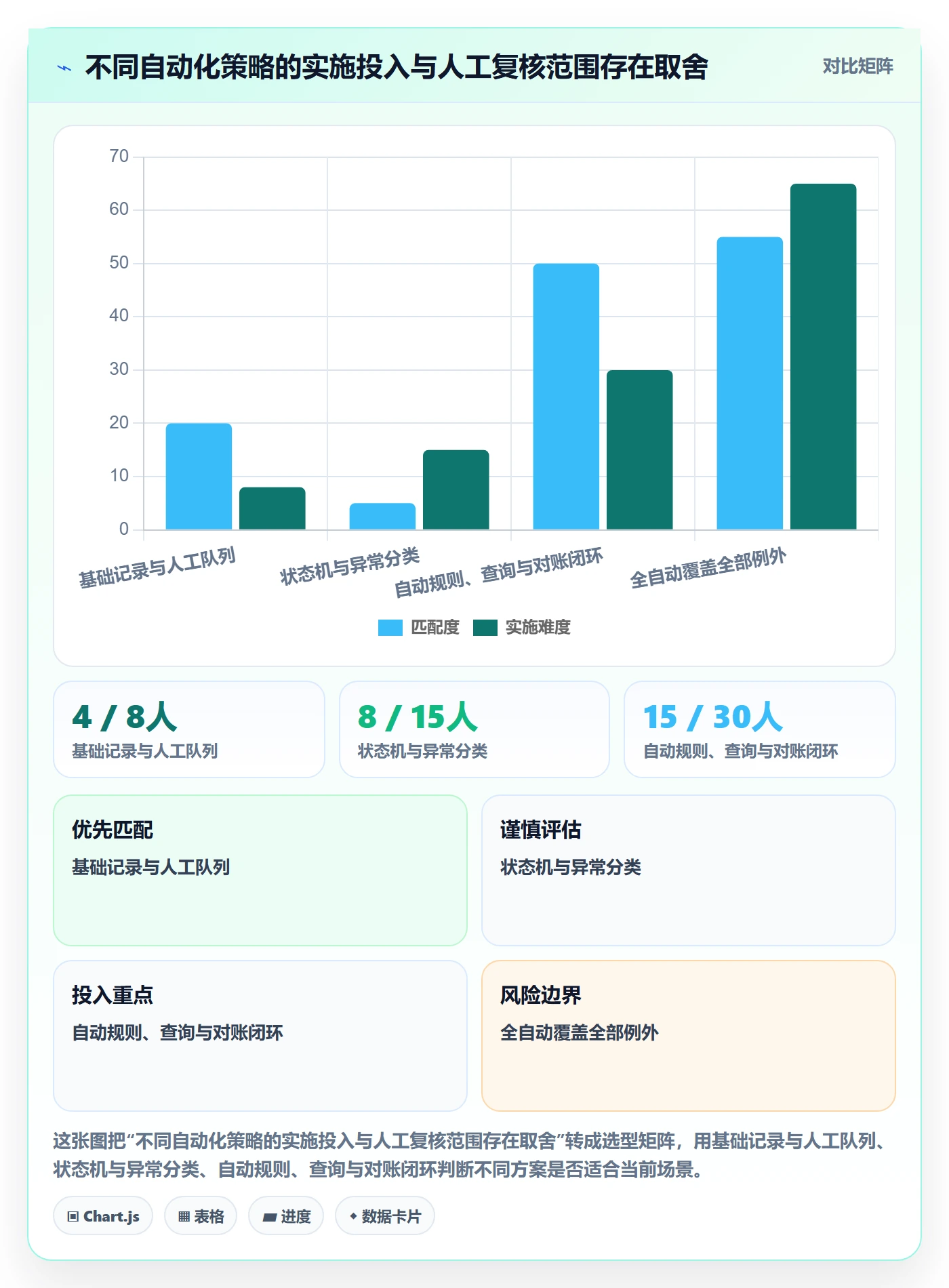Click the dark green bar for 全自动覆盖全部例外
The height and width of the screenshot is (1288, 949).
824,356
